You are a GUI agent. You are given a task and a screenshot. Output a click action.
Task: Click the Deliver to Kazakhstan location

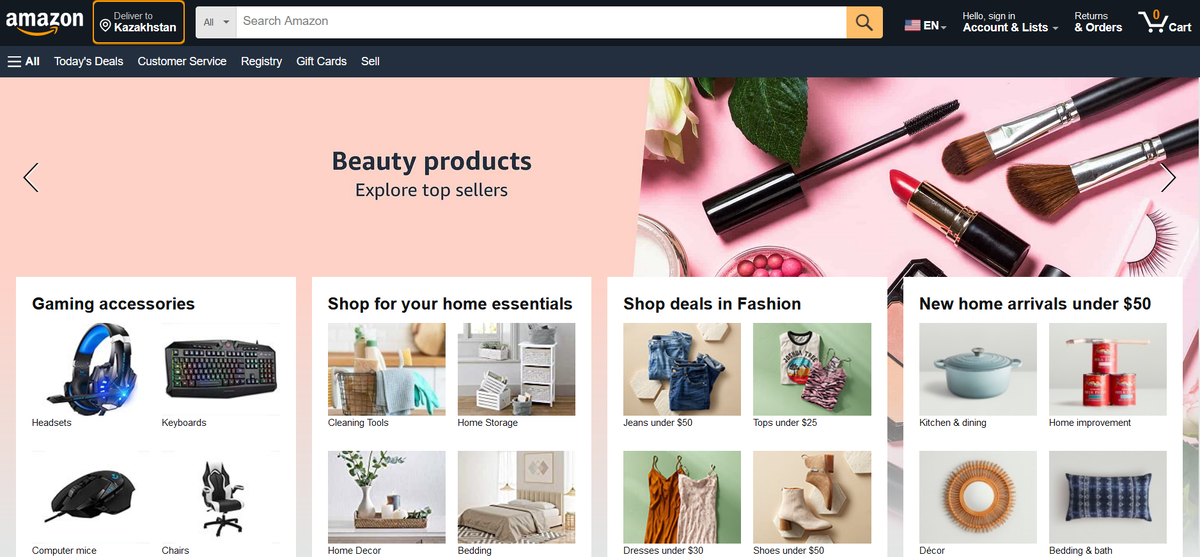139,22
